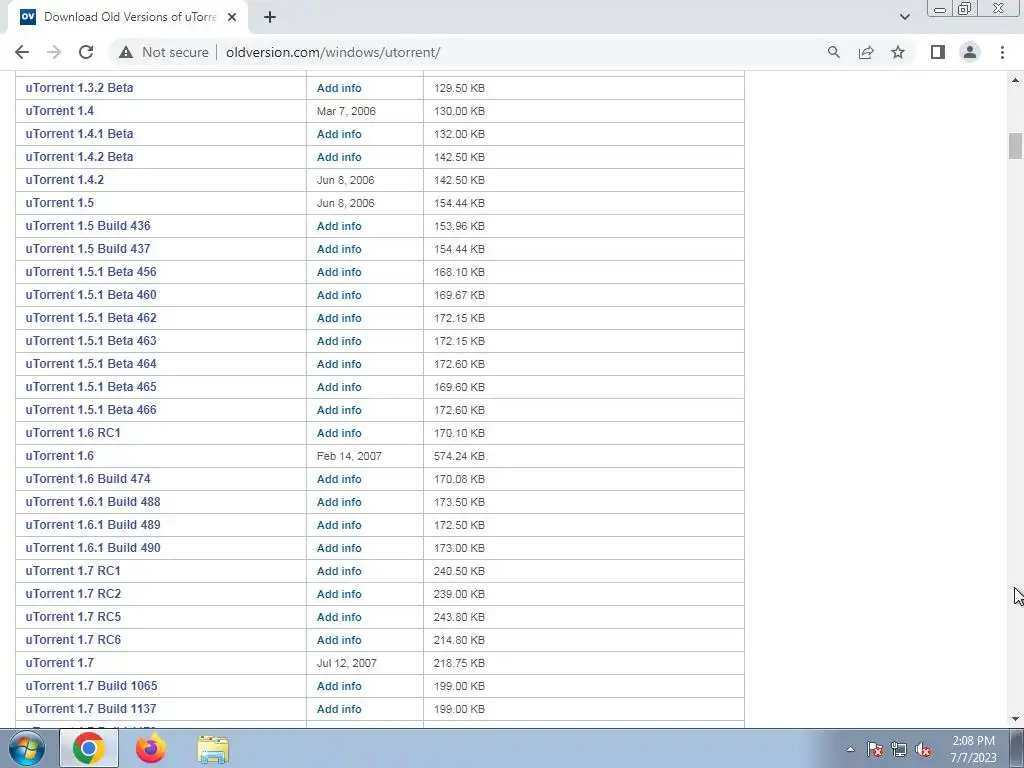Show hidden system tray icons
This screenshot has width=1024, height=768.
tap(850, 750)
